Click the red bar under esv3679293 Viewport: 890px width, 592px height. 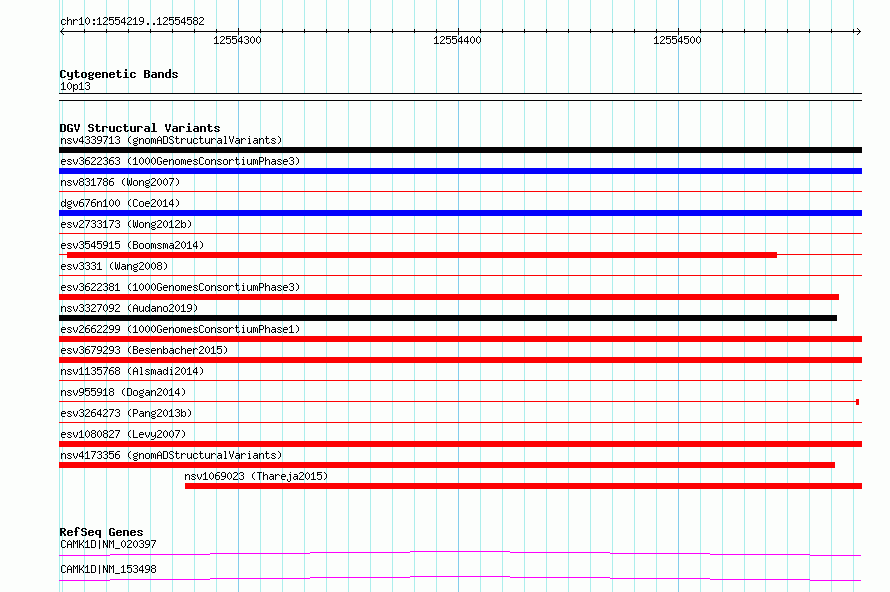pyautogui.click(x=460, y=360)
